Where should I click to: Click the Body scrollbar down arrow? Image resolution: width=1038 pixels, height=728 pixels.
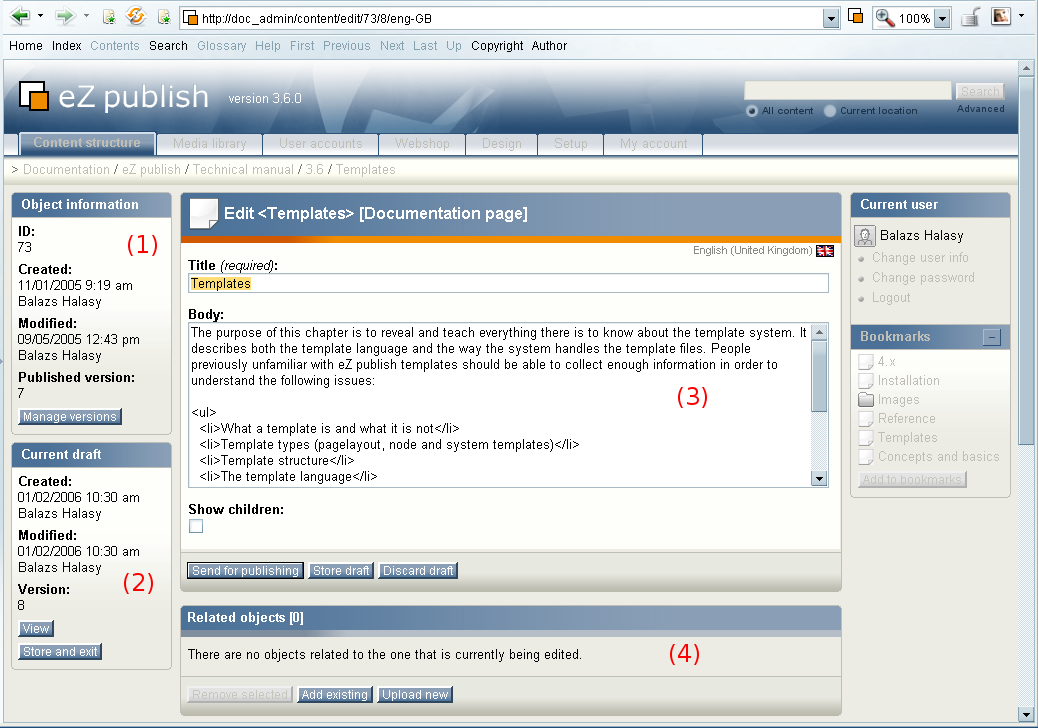[820, 478]
